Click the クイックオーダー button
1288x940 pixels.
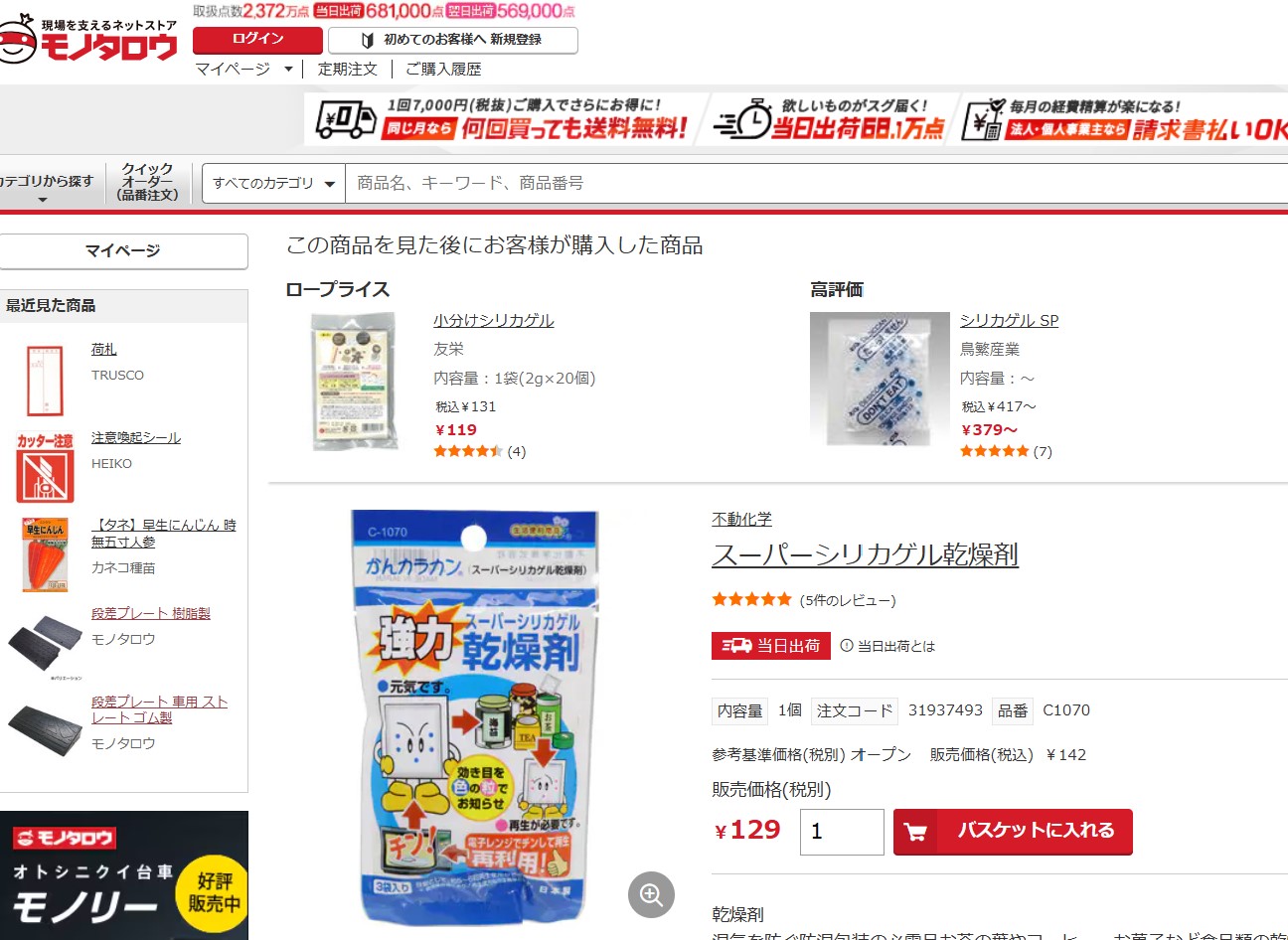148,183
